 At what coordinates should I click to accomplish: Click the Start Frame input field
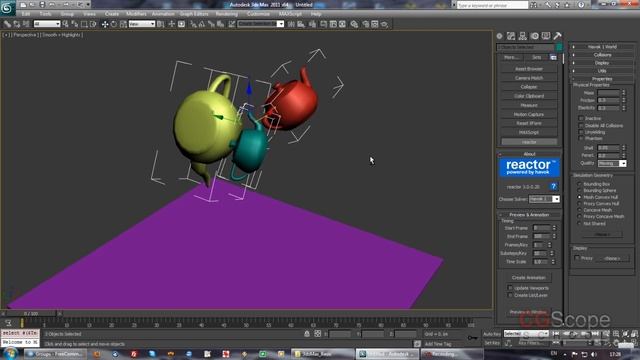(x=542, y=228)
